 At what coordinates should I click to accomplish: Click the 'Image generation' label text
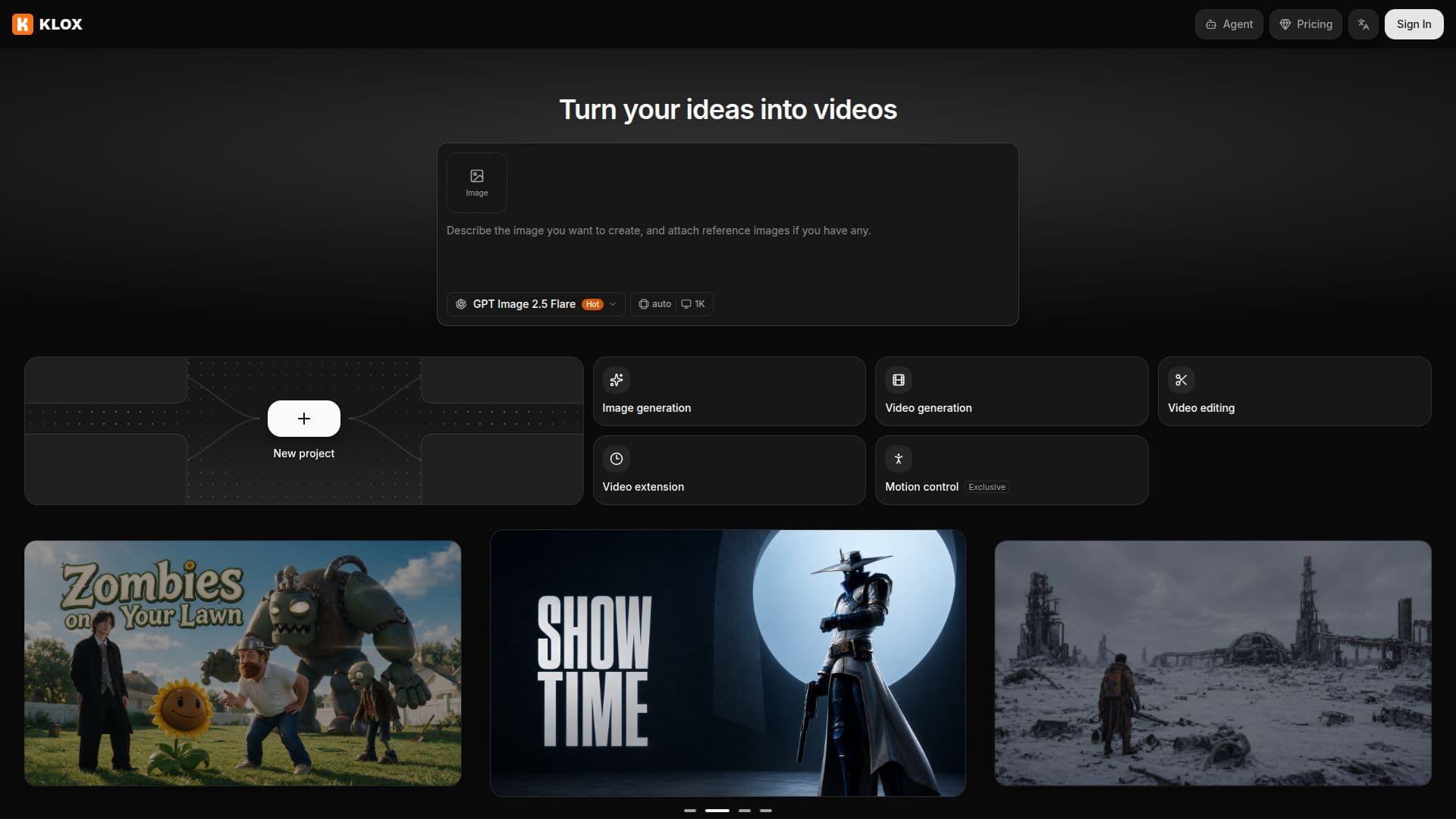[646, 408]
